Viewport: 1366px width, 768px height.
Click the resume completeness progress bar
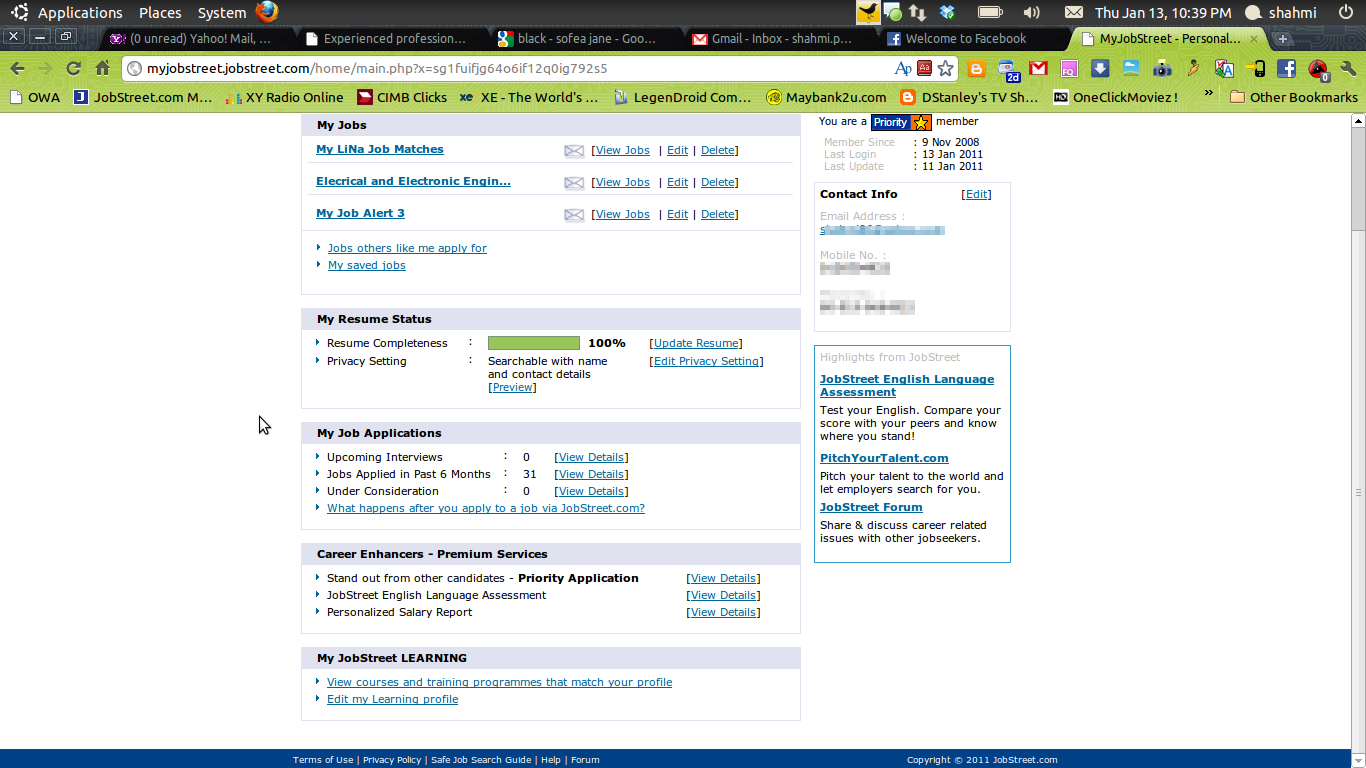tap(534, 343)
